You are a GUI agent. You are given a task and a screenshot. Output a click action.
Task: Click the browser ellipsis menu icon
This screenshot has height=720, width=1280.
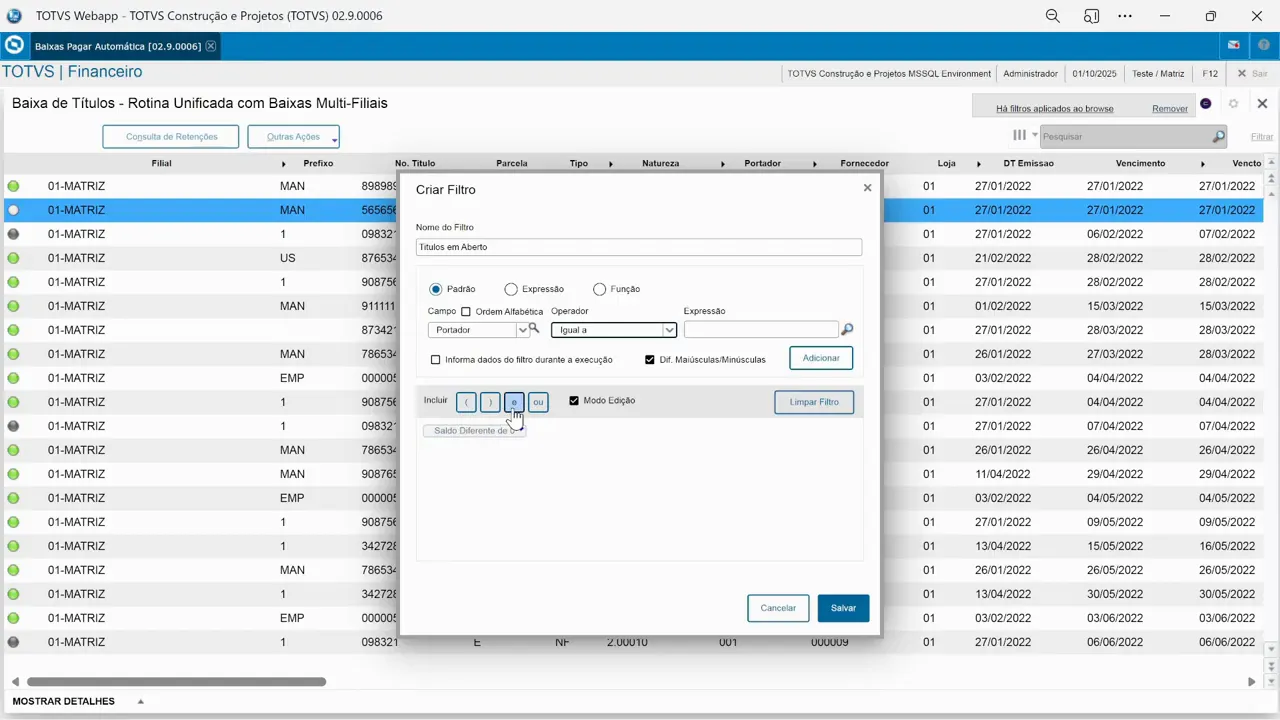1124,15
